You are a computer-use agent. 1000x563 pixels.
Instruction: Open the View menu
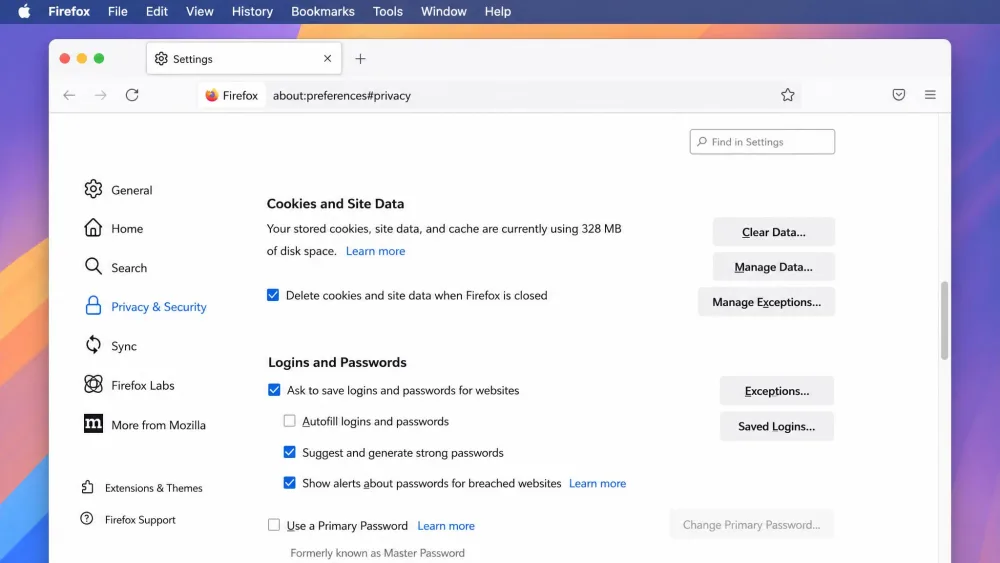point(200,11)
